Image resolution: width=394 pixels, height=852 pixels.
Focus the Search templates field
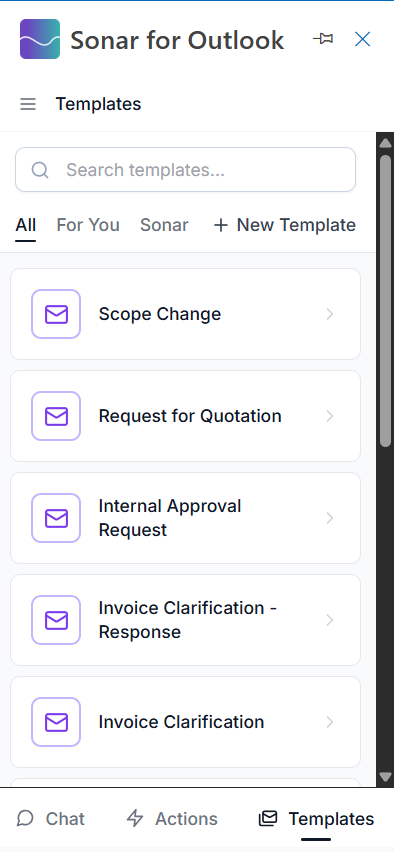185,170
